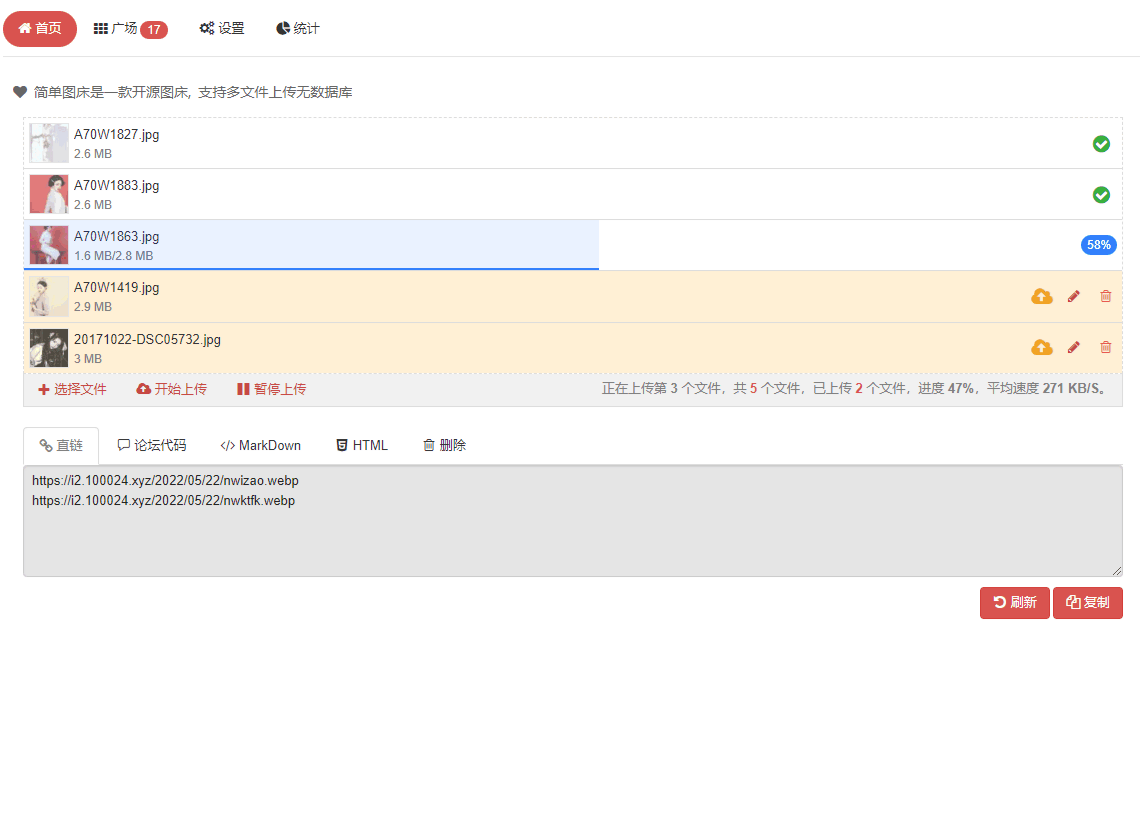Click the trash icon to remove A70W1419.jpg

coord(1104,296)
